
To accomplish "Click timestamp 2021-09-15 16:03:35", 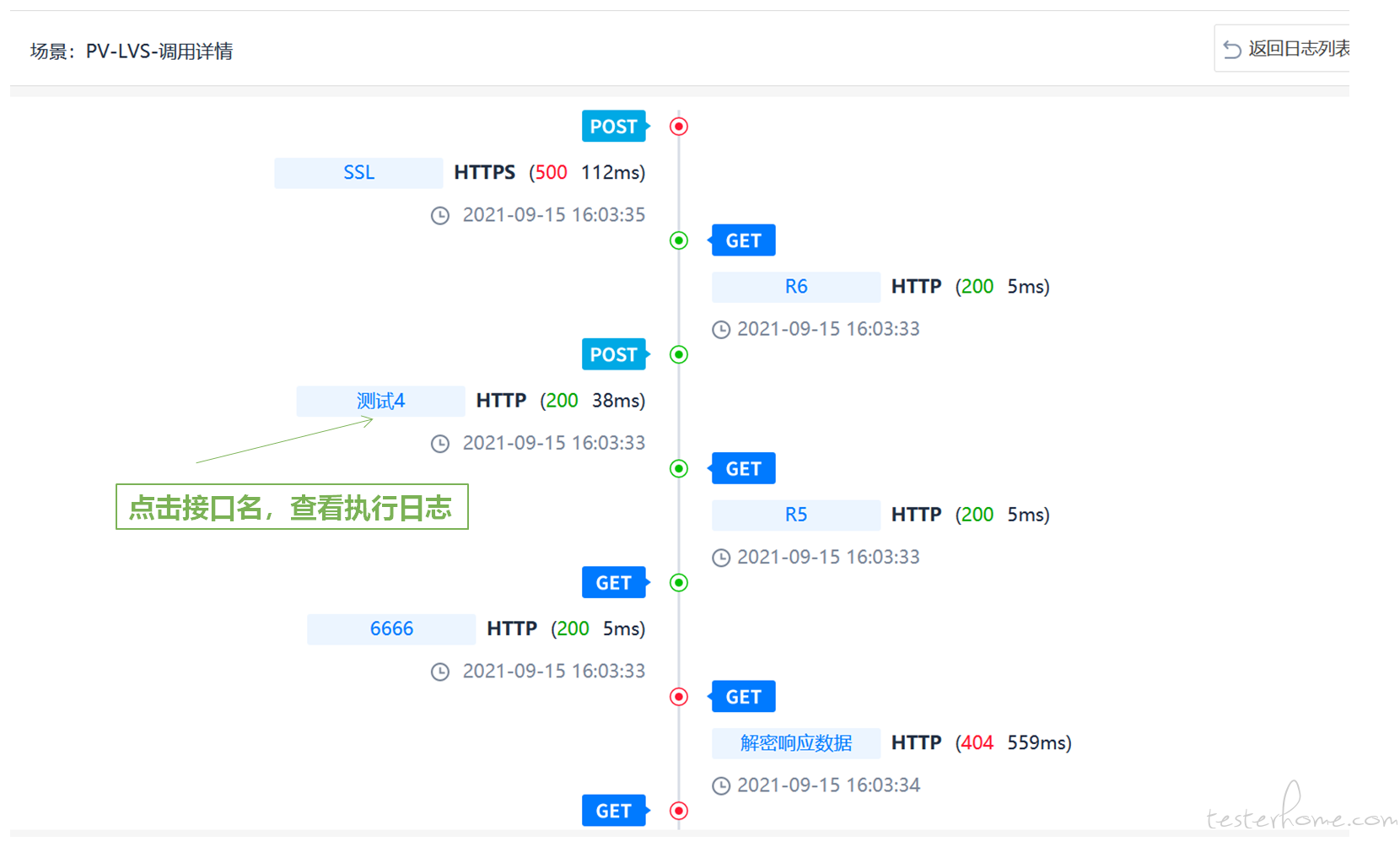I will pyautogui.click(x=554, y=215).
